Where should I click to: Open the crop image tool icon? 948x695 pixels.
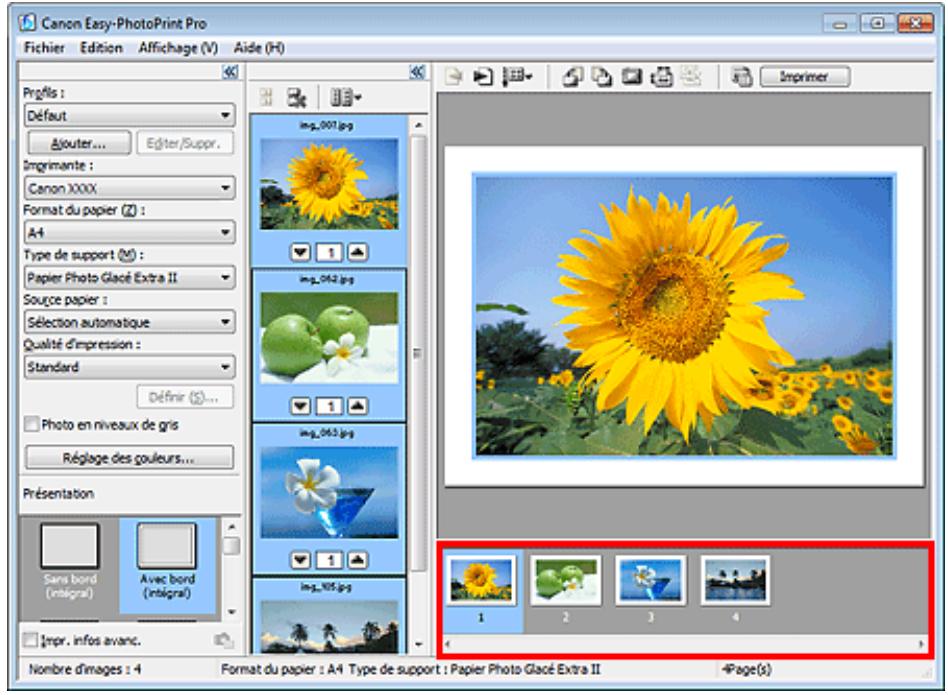coord(631,77)
